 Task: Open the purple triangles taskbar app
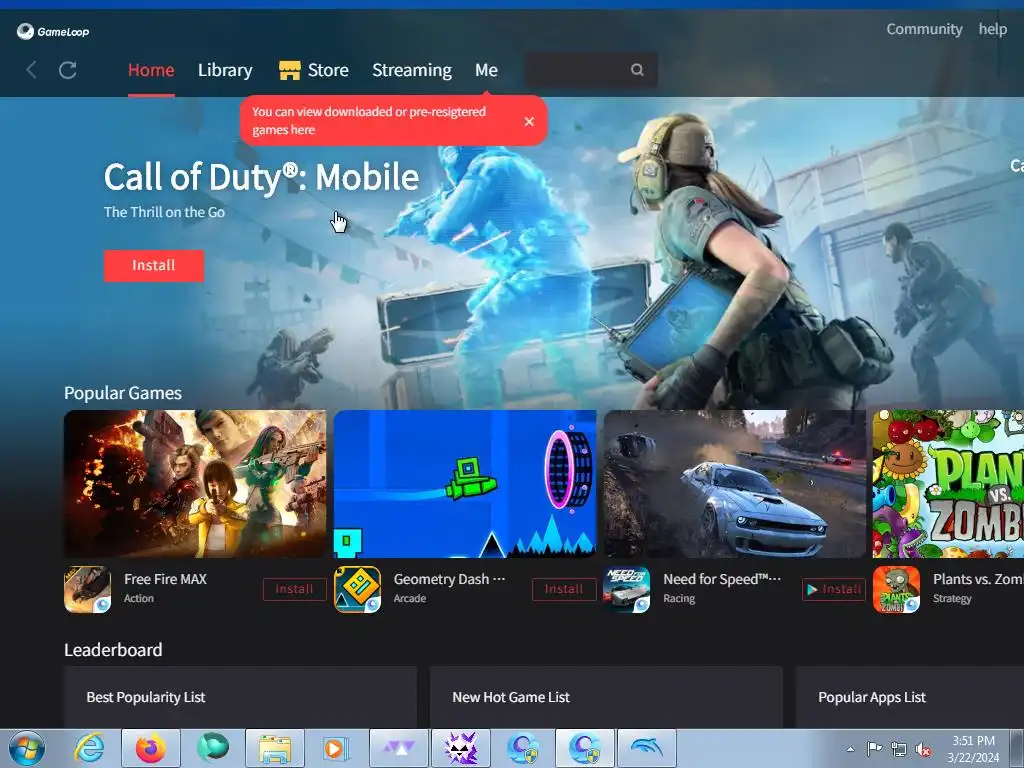point(399,748)
